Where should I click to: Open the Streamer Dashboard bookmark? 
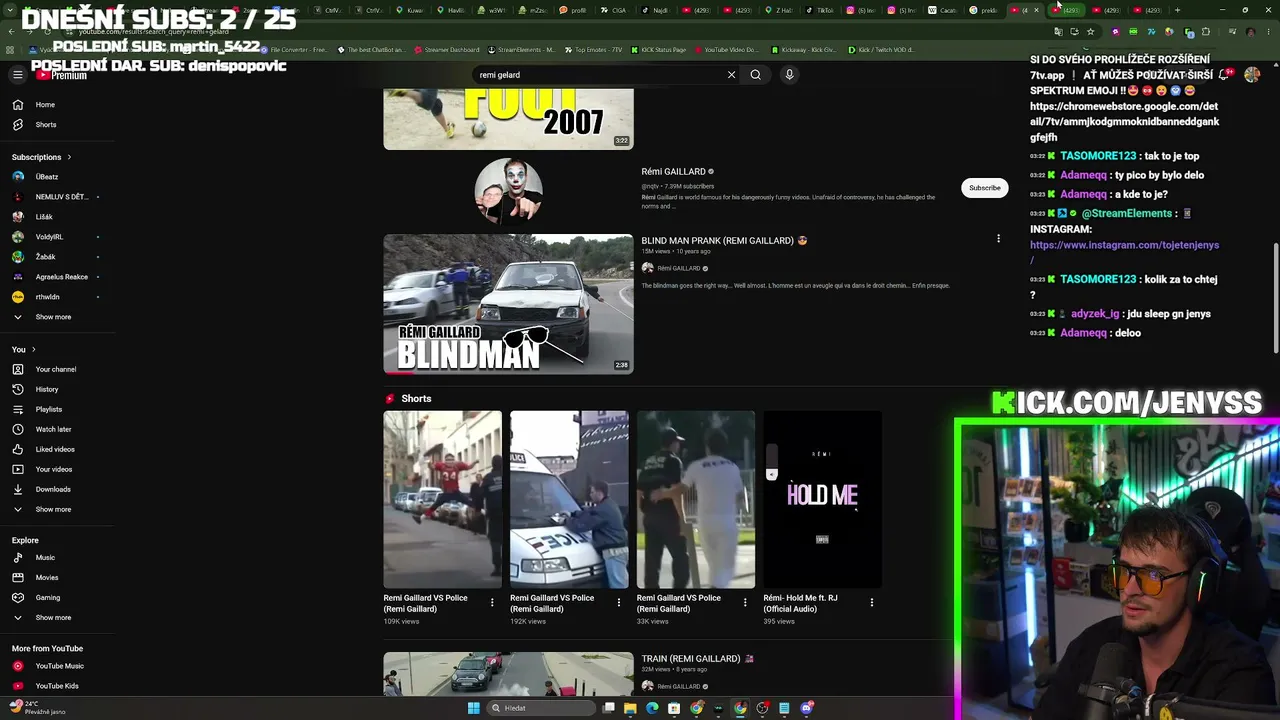click(446, 50)
